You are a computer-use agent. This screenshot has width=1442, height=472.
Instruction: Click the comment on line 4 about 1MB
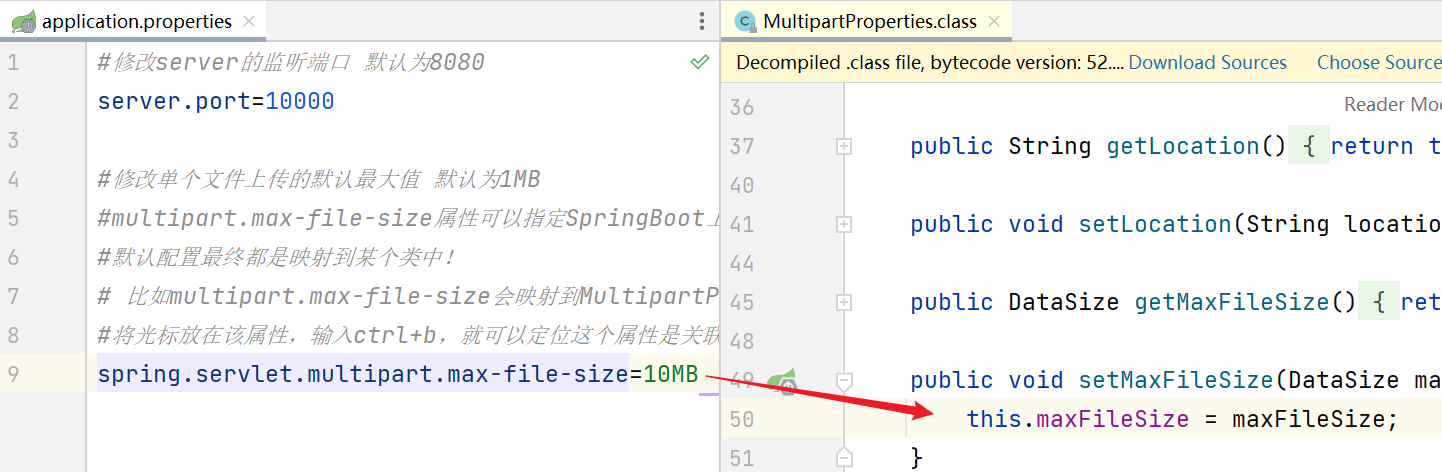(319, 180)
